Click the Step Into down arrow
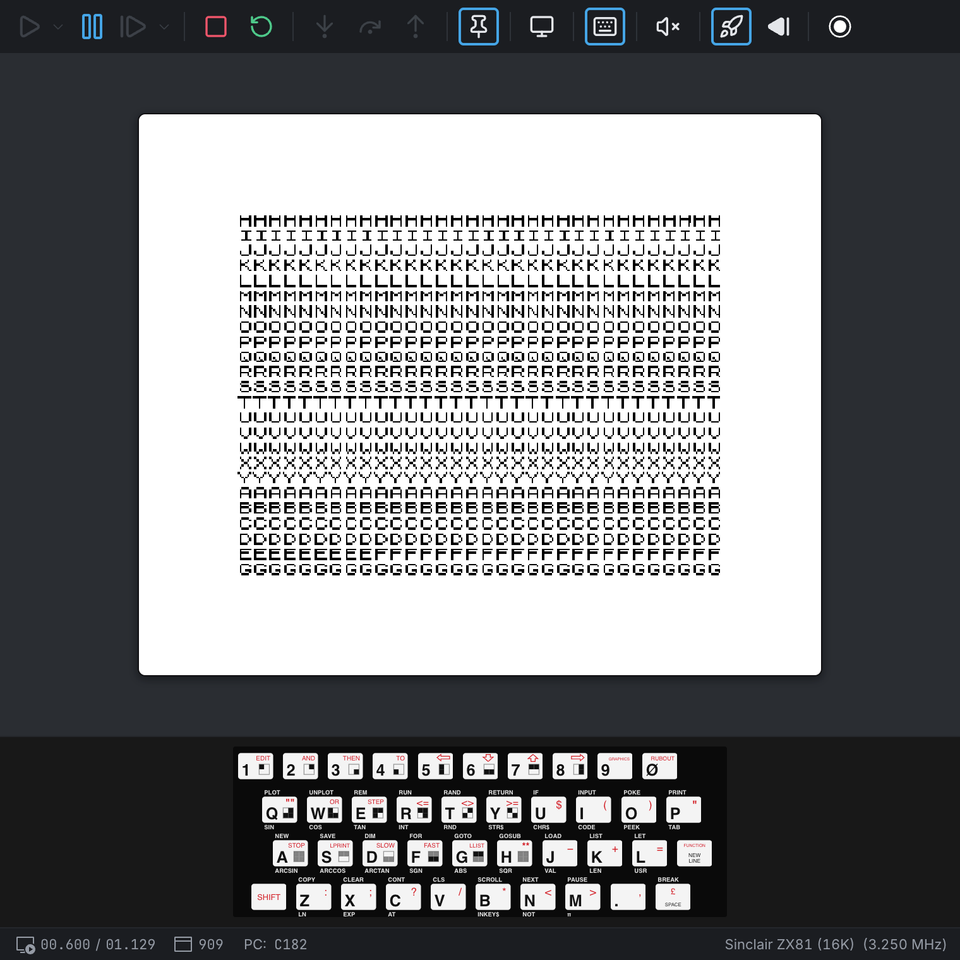 click(x=324, y=27)
